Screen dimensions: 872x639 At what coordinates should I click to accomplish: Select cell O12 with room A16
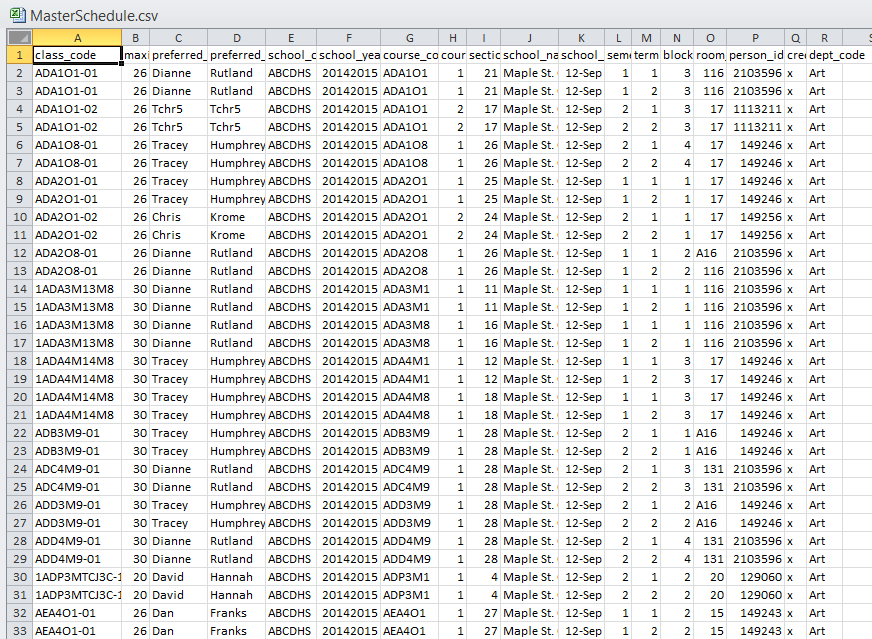point(709,253)
